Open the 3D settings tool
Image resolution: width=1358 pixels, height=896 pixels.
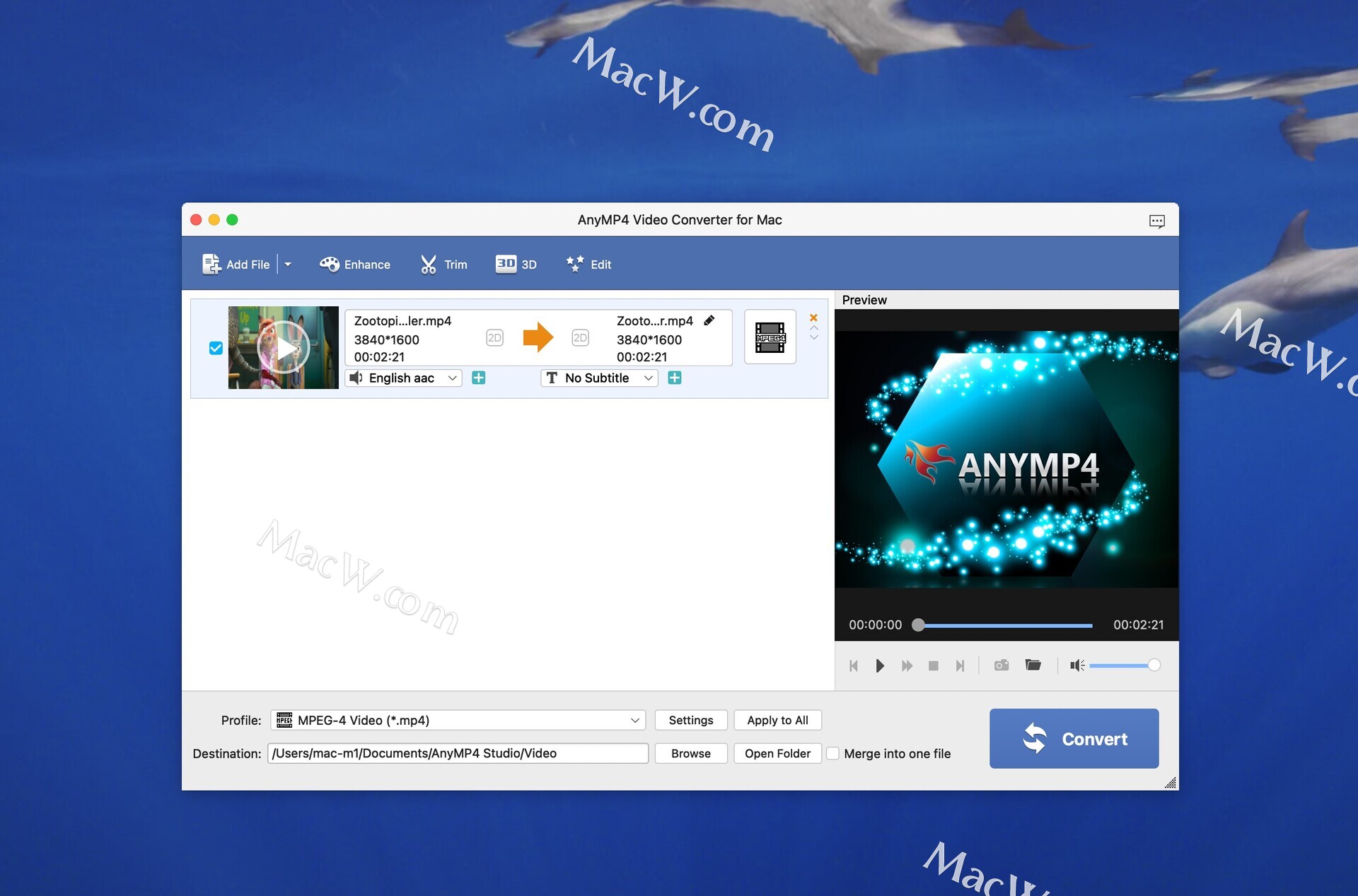click(x=506, y=264)
